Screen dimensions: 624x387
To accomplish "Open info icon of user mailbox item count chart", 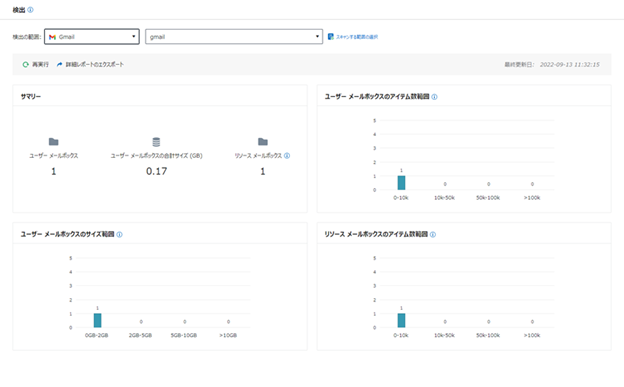I will point(434,97).
